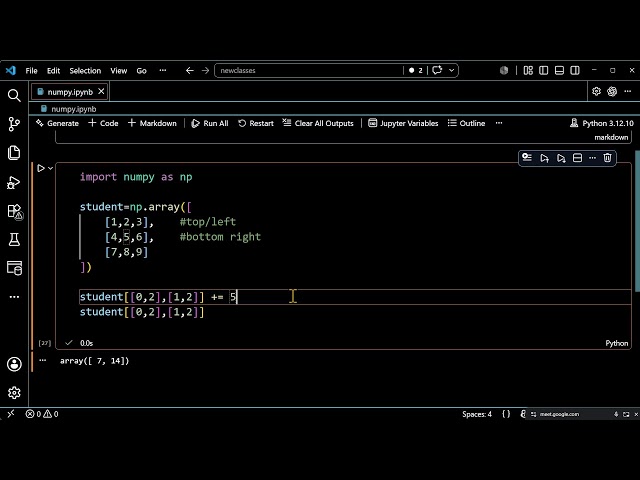This screenshot has width=640, height=480.
Task: Toggle the secondary side bar layout button
Action: point(575,71)
